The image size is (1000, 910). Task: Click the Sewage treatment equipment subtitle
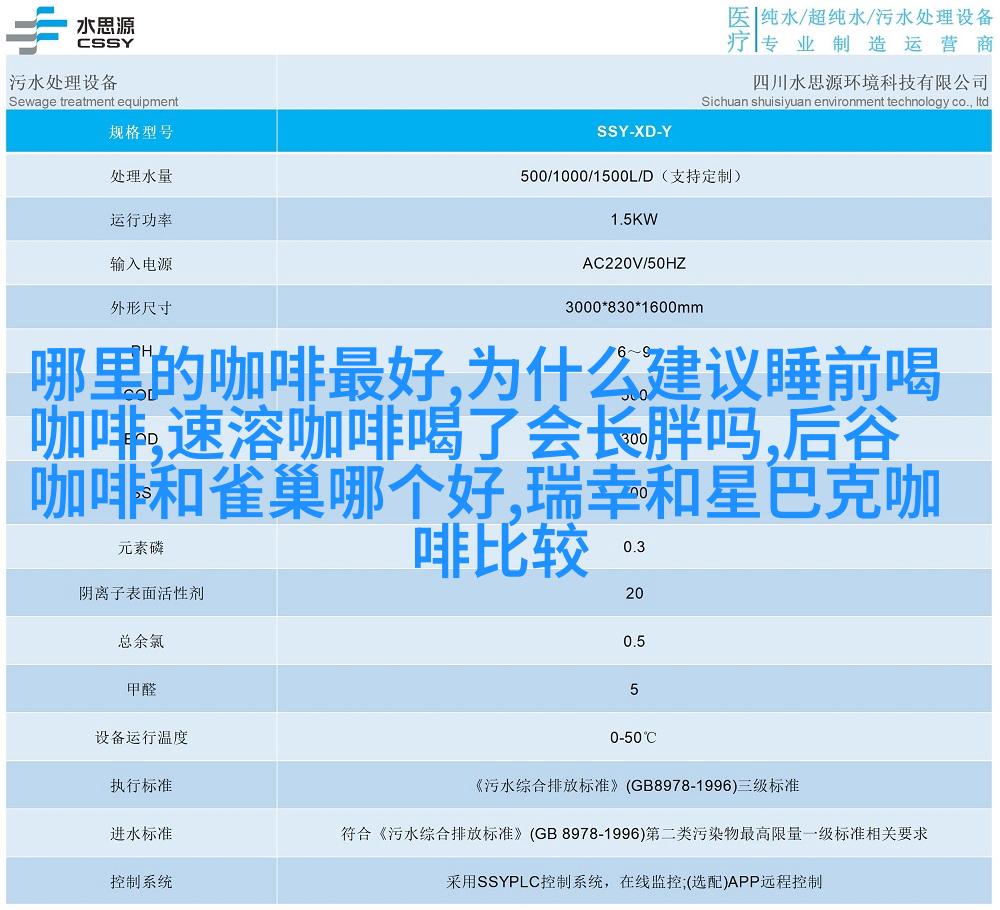tap(93, 101)
